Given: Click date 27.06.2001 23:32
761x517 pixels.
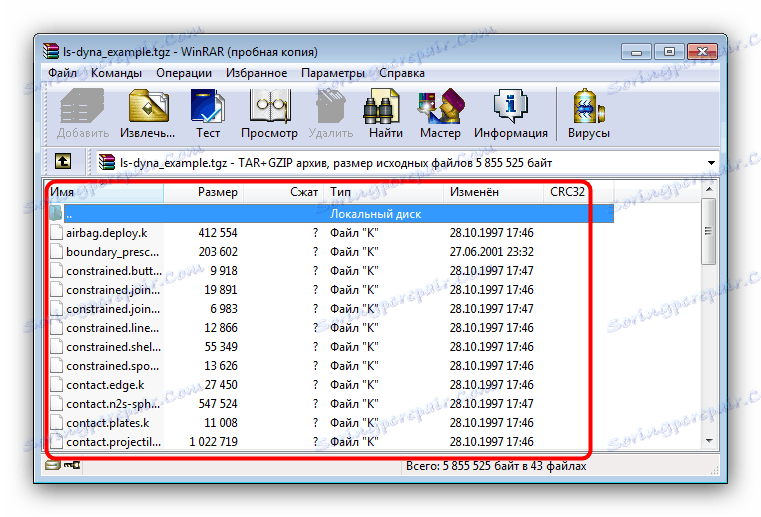Looking at the screenshot, I should click(x=492, y=252).
